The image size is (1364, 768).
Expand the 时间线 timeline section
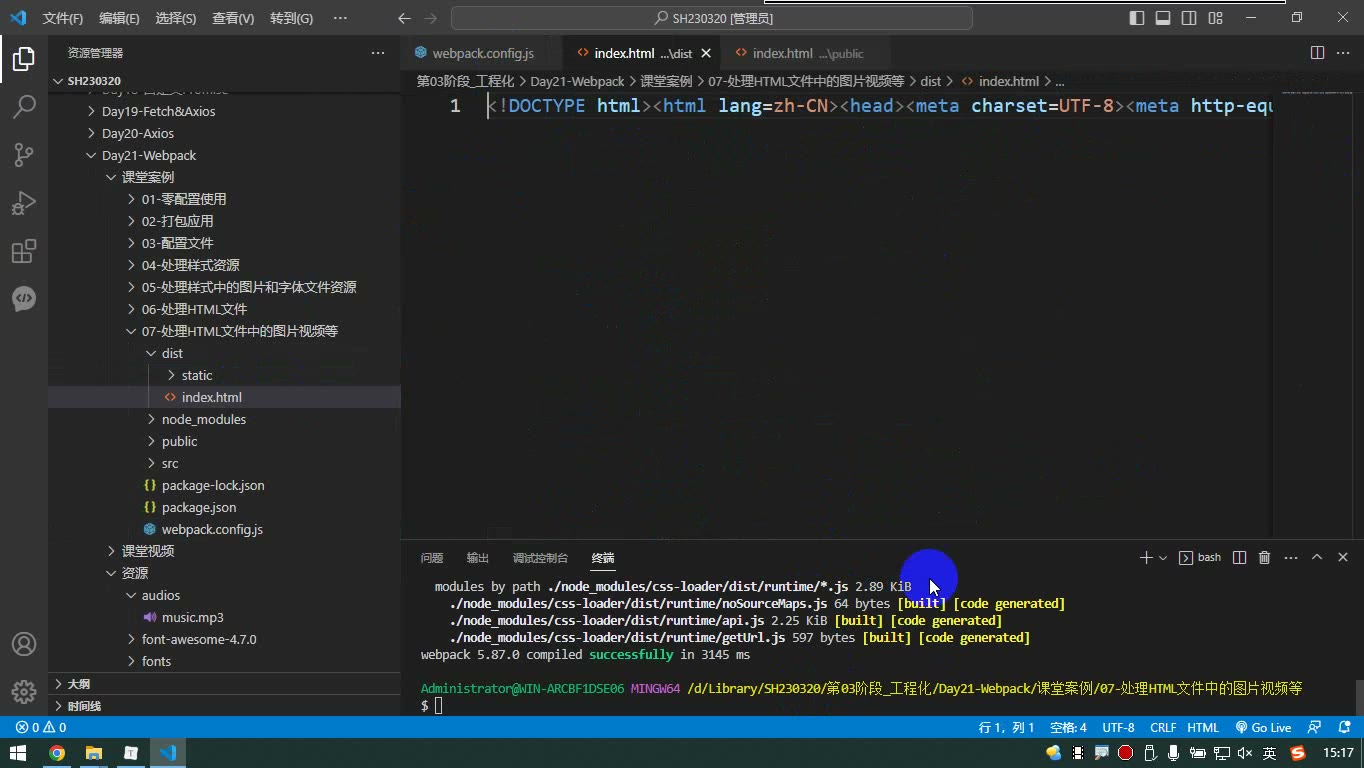tap(84, 705)
